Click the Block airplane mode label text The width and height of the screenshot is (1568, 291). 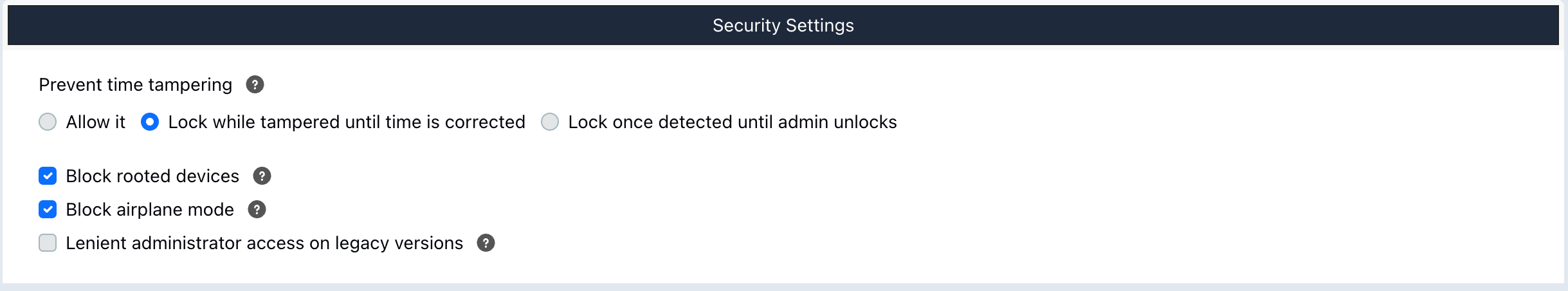coord(150,209)
